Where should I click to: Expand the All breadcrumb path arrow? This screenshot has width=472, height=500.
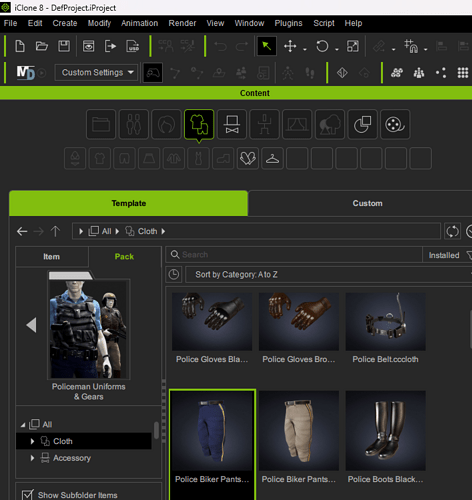(117, 231)
